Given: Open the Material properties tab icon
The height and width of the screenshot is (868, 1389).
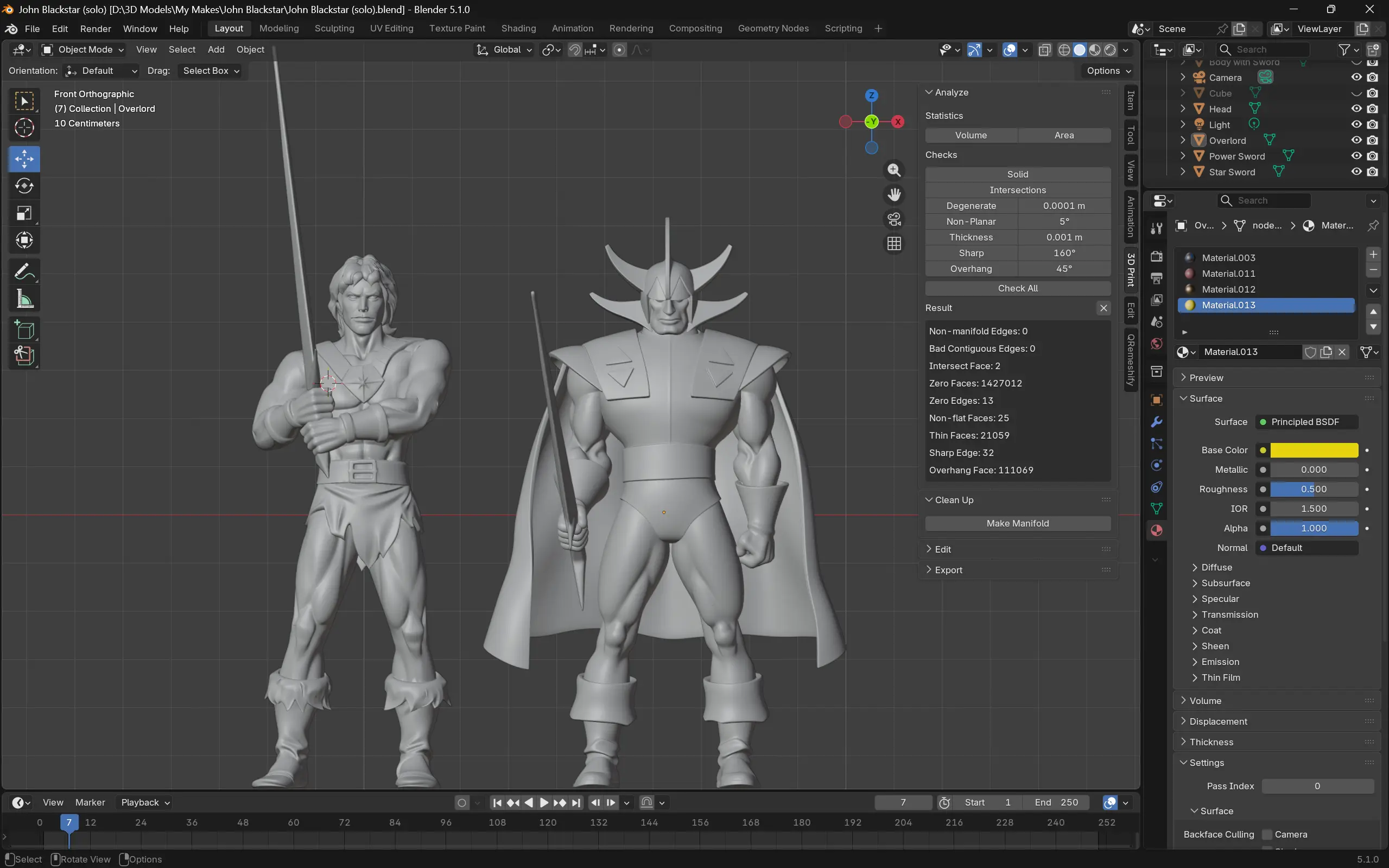Looking at the screenshot, I should coord(1157,530).
